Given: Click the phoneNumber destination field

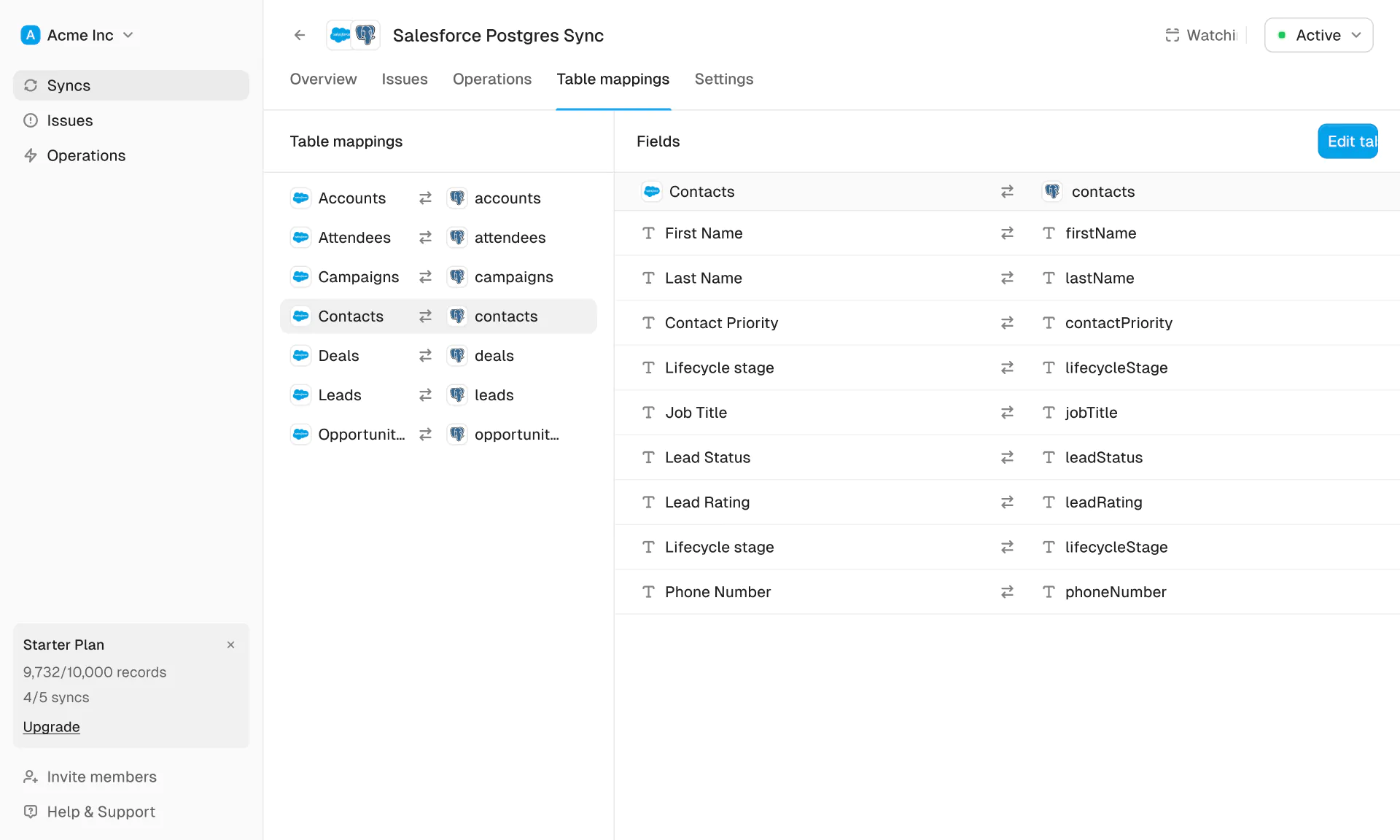Looking at the screenshot, I should (1116, 592).
